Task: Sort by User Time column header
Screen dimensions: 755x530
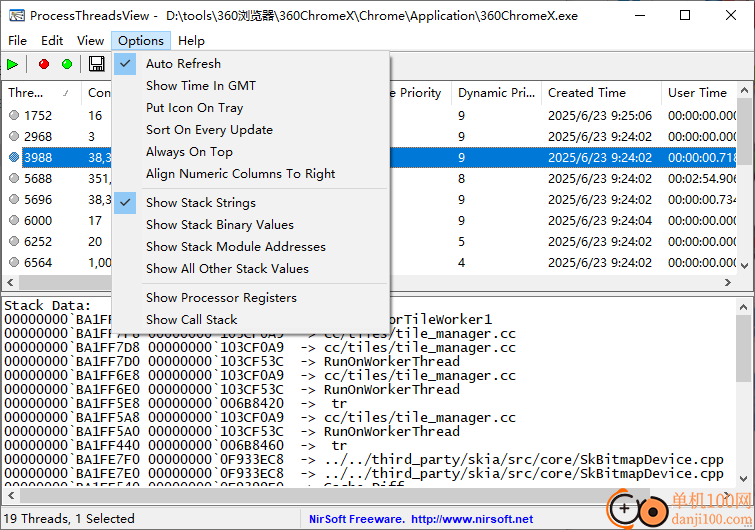Action: [699, 92]
